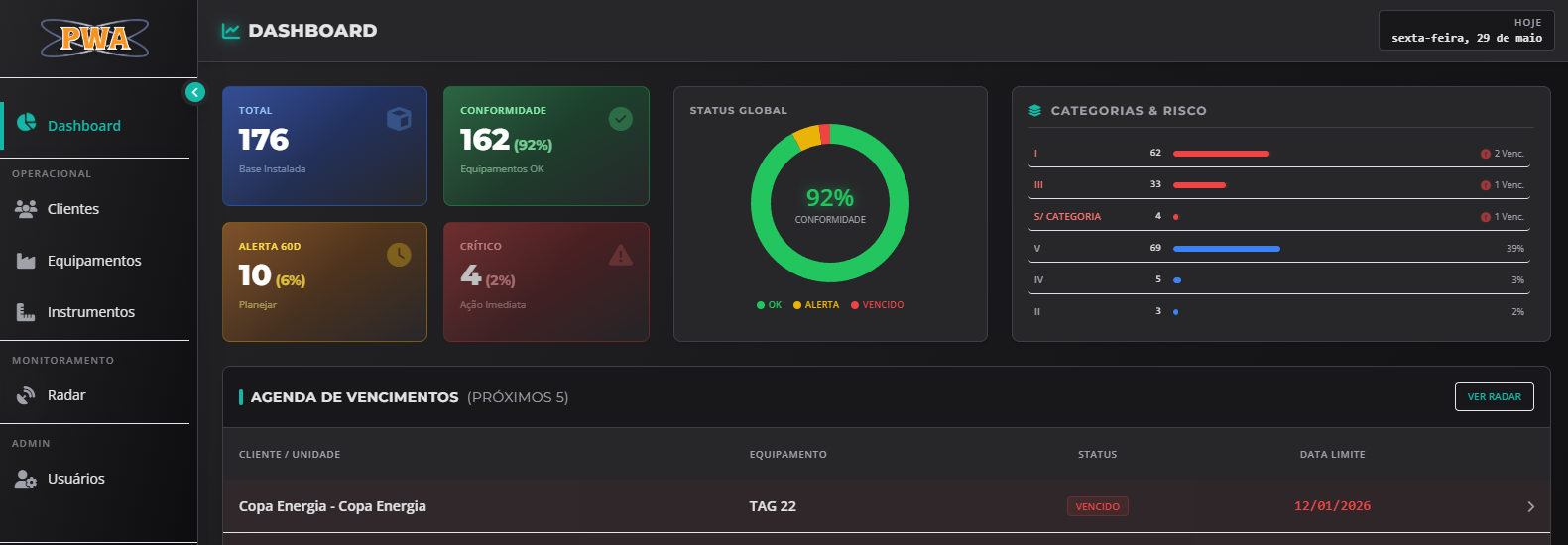Click the 92% conformidade donut chart
Screen dimensions: 1568x545
(830, 203)
